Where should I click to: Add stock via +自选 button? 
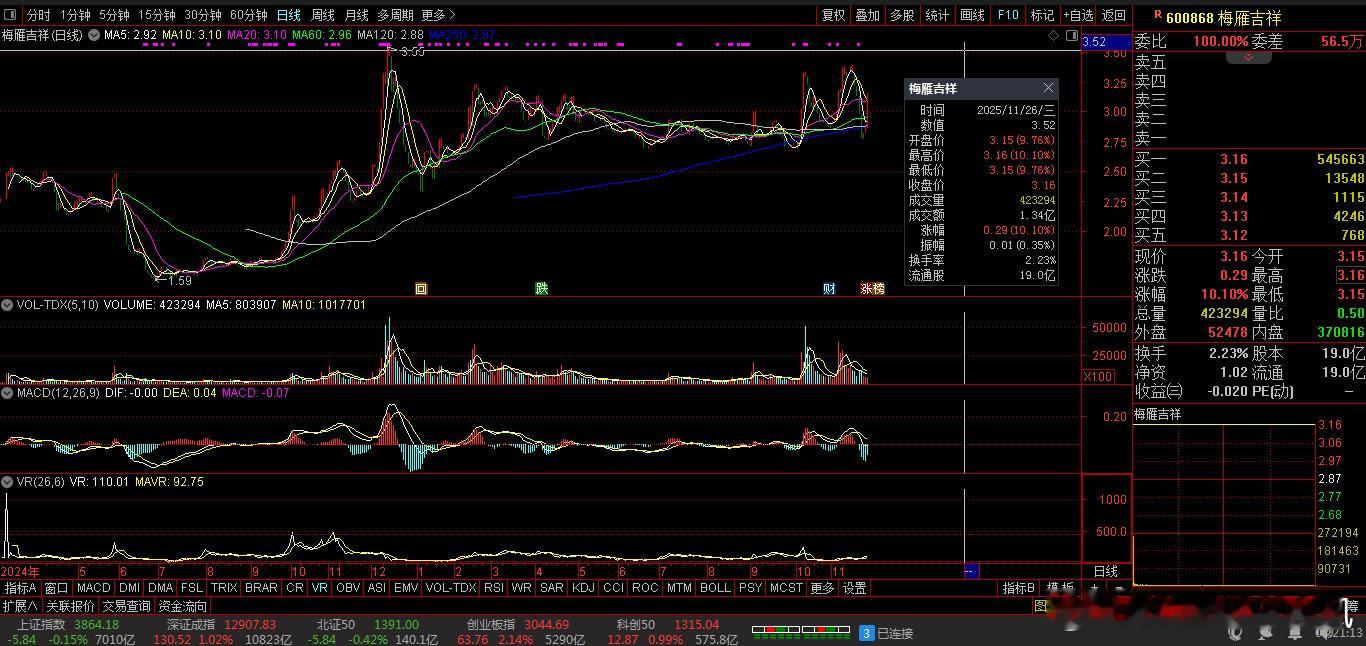click(1079, 15)
